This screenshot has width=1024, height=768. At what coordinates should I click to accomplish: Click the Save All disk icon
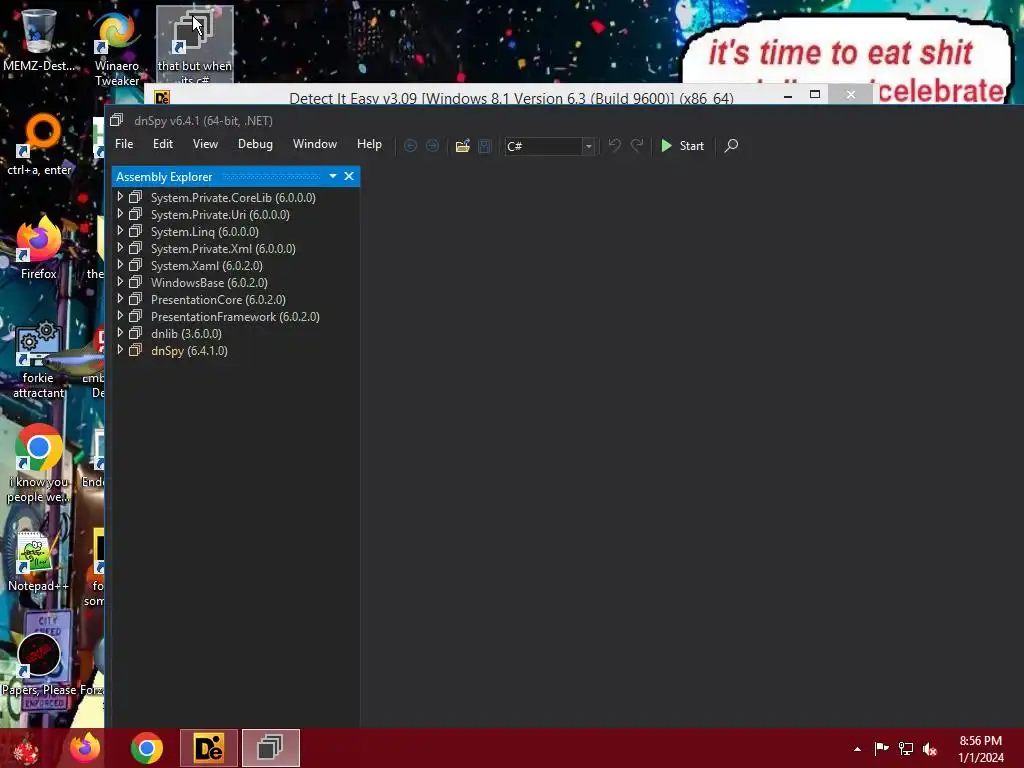tap(485, 146)
